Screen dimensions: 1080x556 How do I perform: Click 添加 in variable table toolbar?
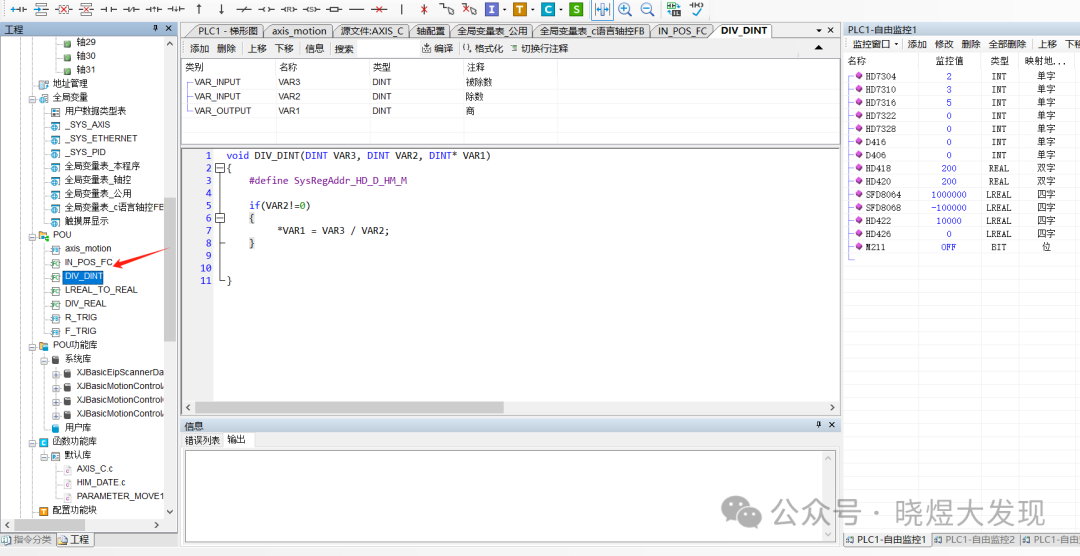[200, 49]
